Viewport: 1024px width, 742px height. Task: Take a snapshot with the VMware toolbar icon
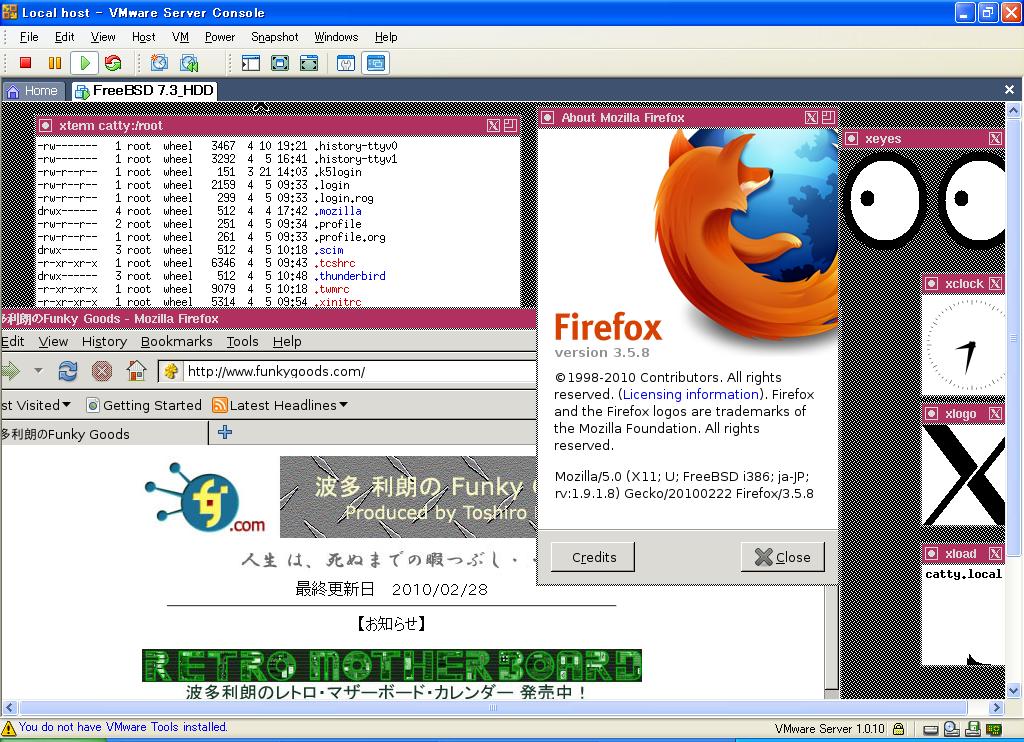(x=159, y=63)
